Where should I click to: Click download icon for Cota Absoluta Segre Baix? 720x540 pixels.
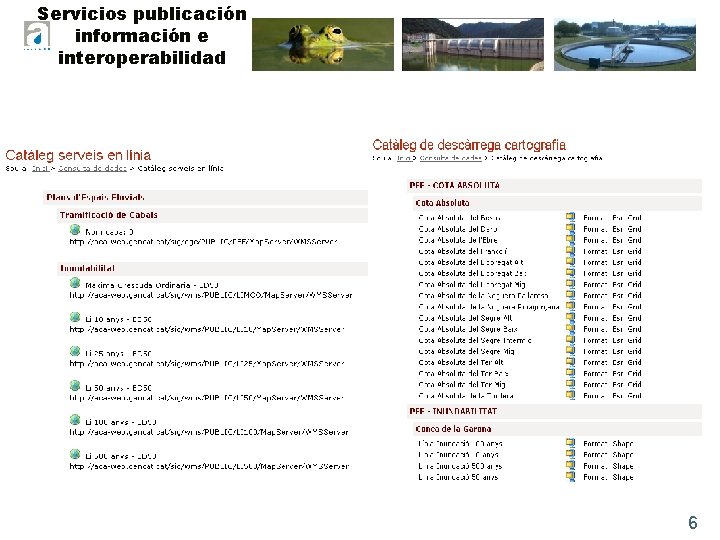(570, 328)
